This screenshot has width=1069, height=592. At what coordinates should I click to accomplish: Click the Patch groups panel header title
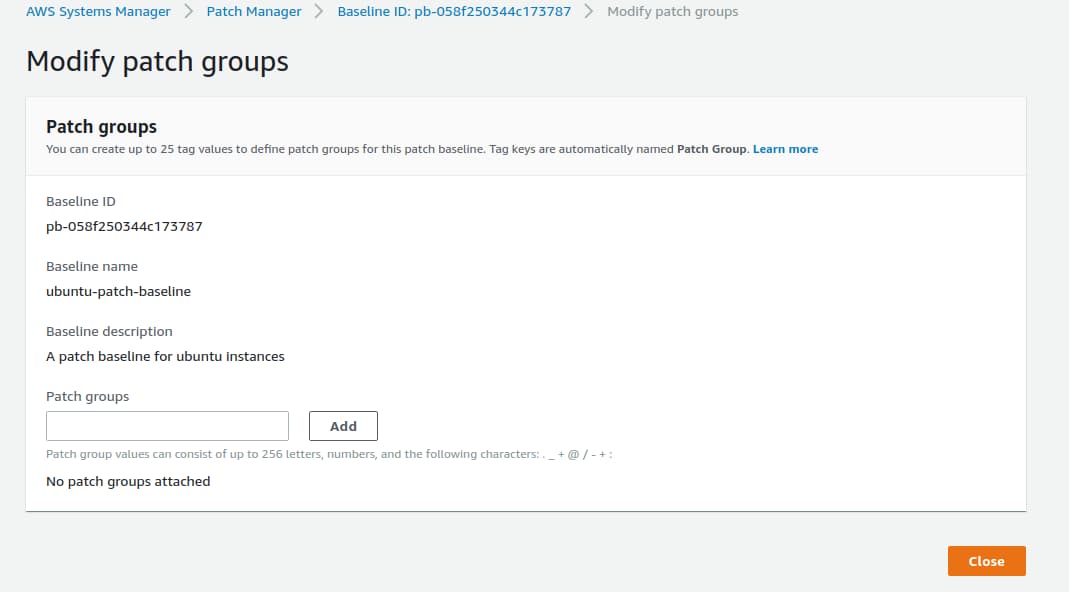(x=101, y=127)
